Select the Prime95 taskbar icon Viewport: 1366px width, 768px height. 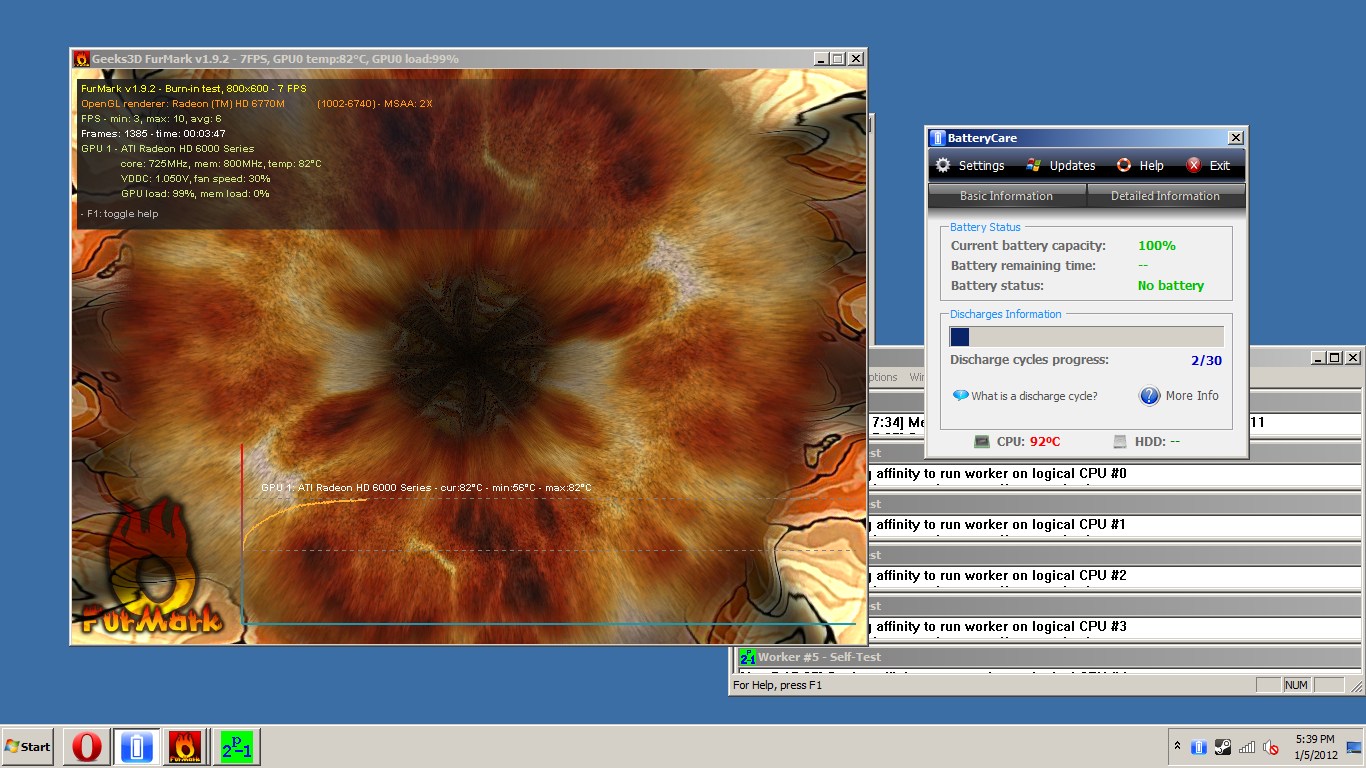(x=235, y=747)
